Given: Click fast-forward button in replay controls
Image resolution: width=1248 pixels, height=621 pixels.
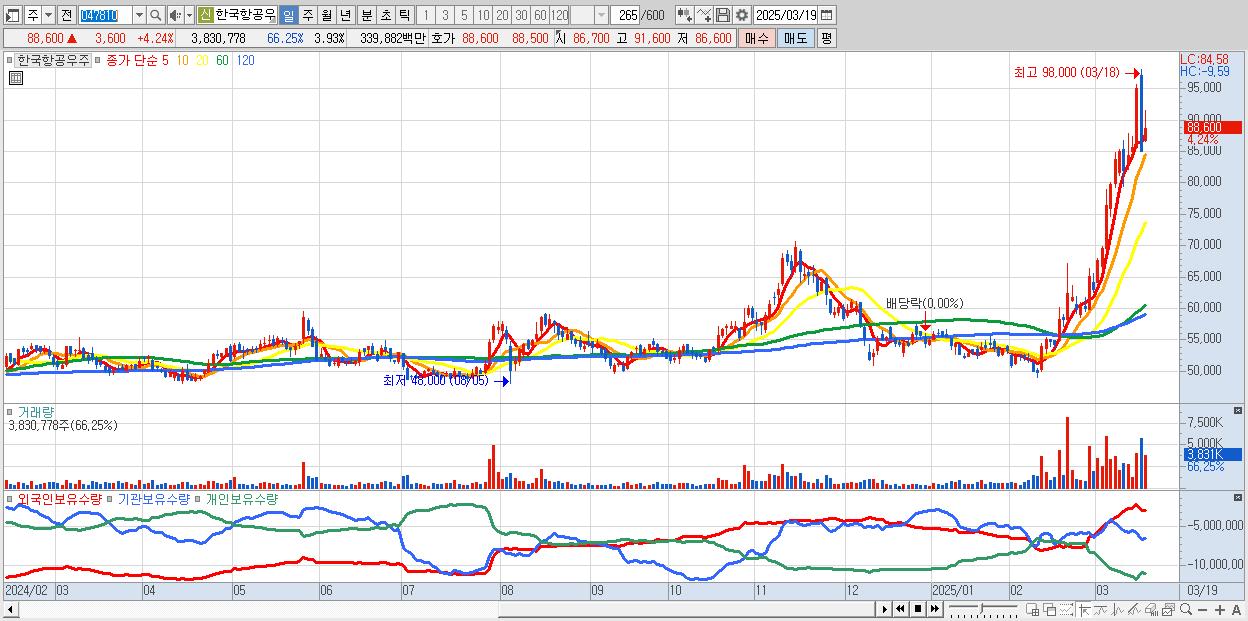Looking at the screenshot, I should [934, 609].
